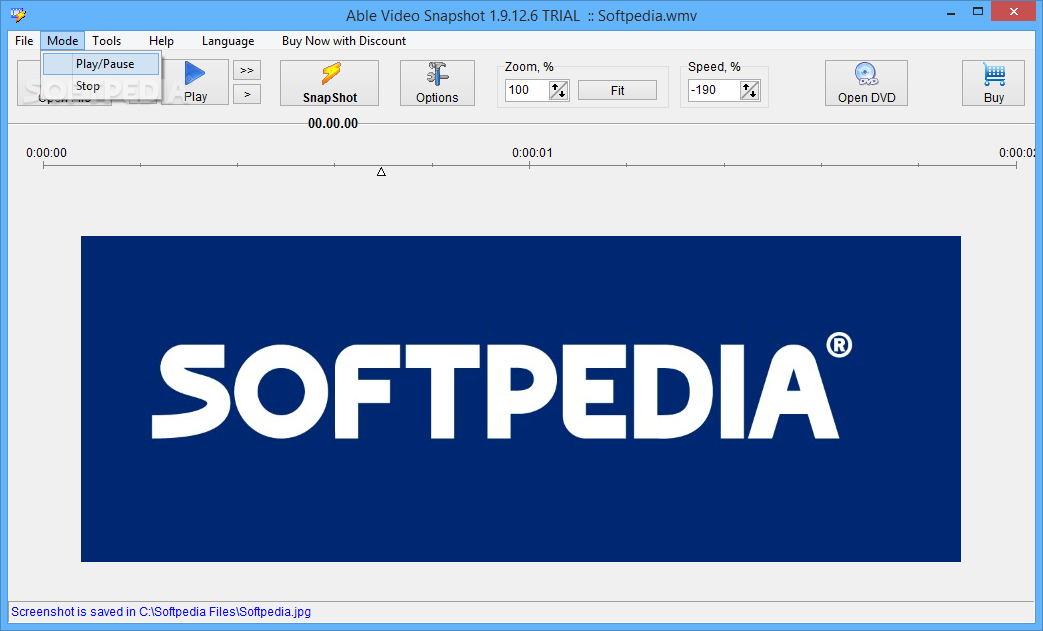
Task: Click the Zoom percent input field
Action: point(527,90)
